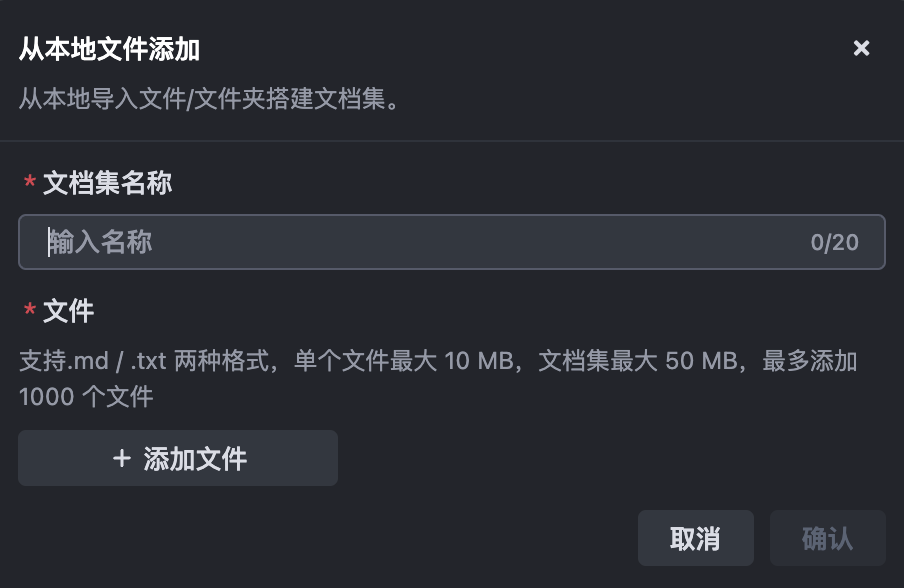Click the 文件 section label
This screenshot has height=588, width=904.
(x=69, y=311)
